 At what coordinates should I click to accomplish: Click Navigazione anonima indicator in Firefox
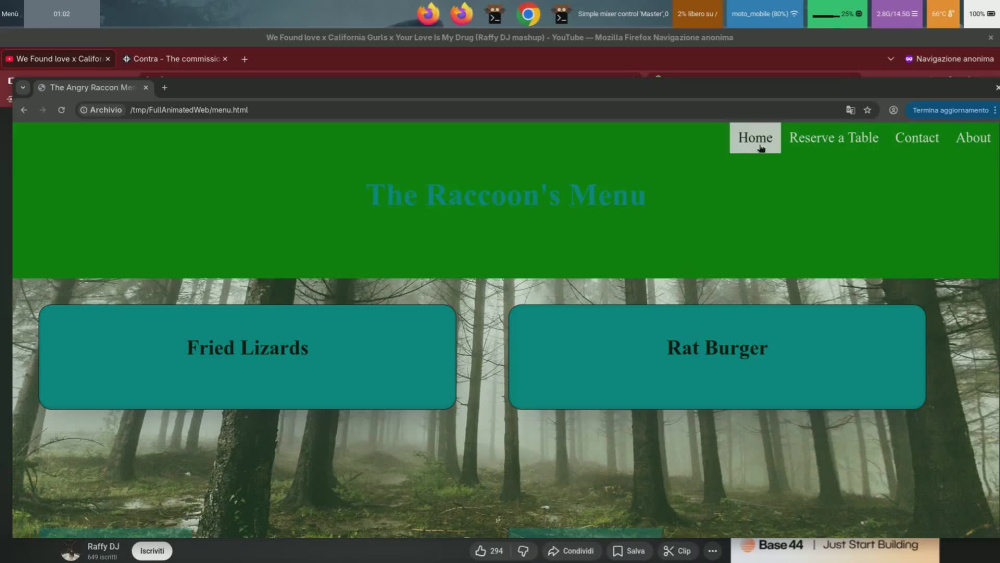949,59
